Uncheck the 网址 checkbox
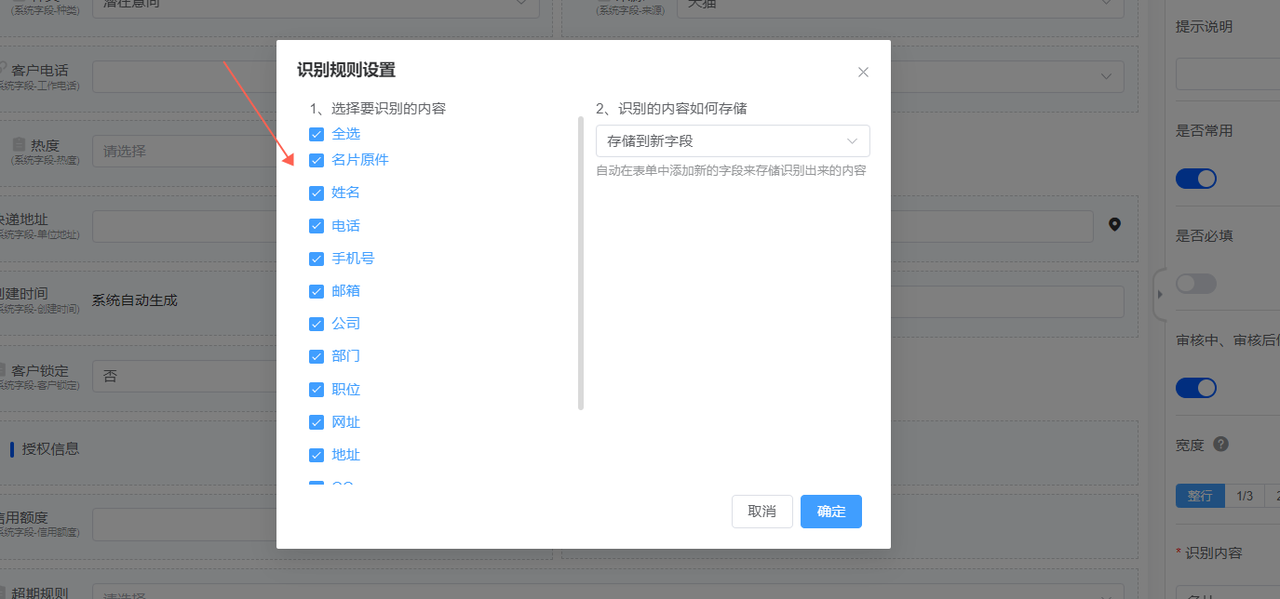 (316, 422)
